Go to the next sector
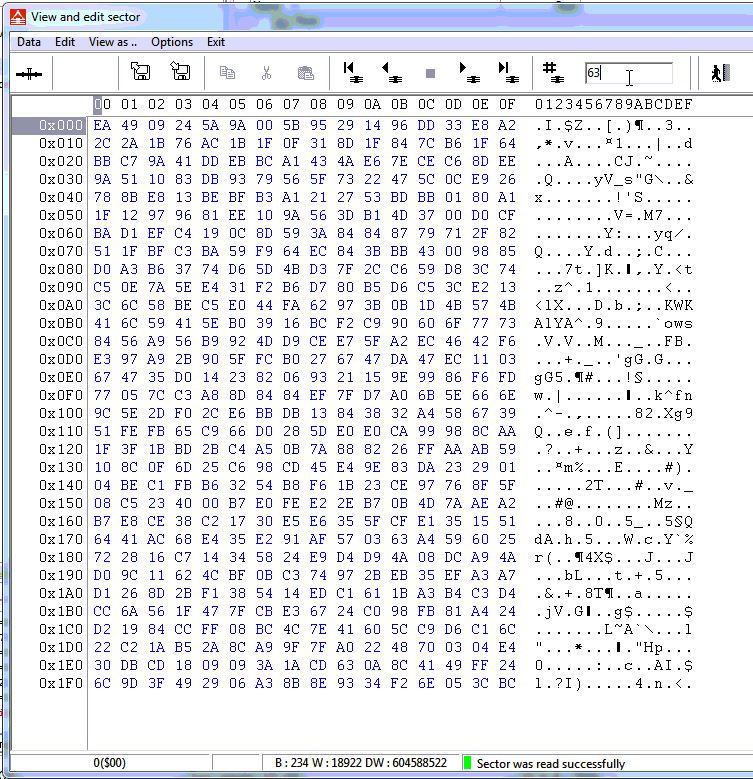 pyautogui.click(x=469, y=72)
